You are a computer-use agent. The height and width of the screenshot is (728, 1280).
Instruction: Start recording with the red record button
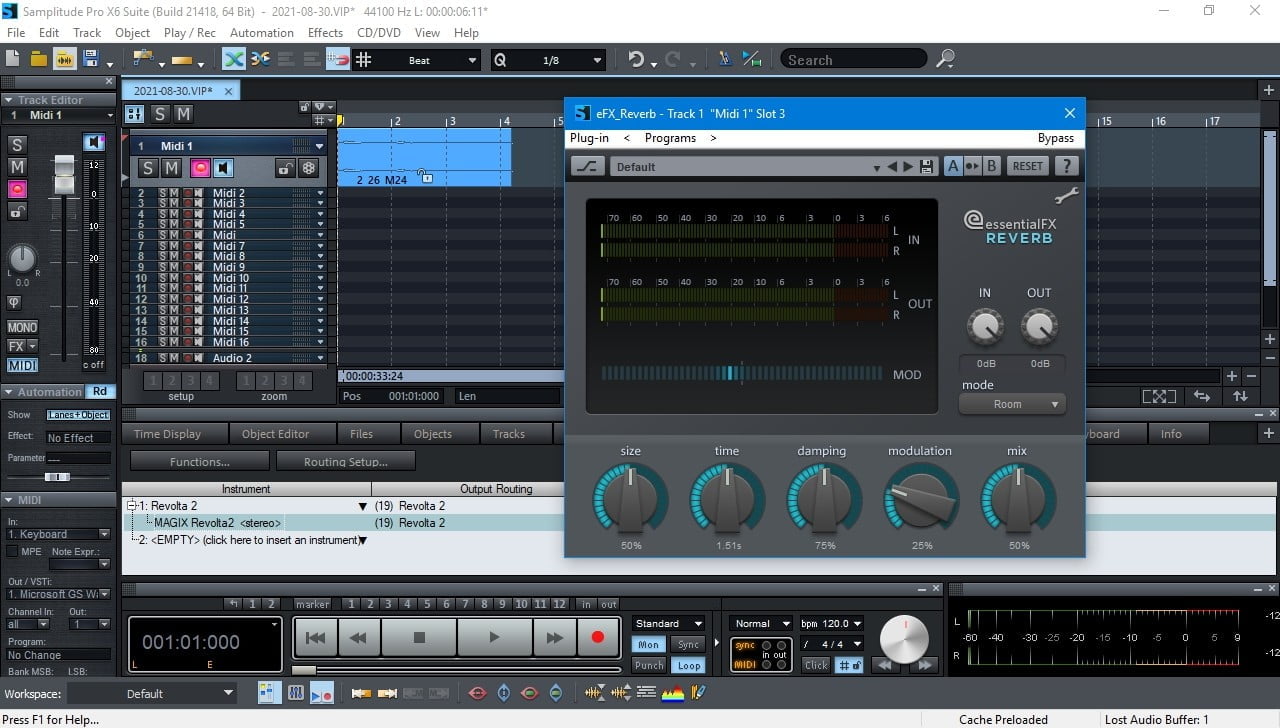click(x=598, y=637)
